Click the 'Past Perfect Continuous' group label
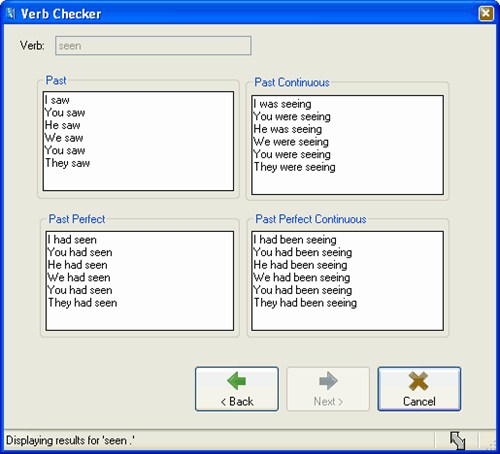 coord(311,219)
